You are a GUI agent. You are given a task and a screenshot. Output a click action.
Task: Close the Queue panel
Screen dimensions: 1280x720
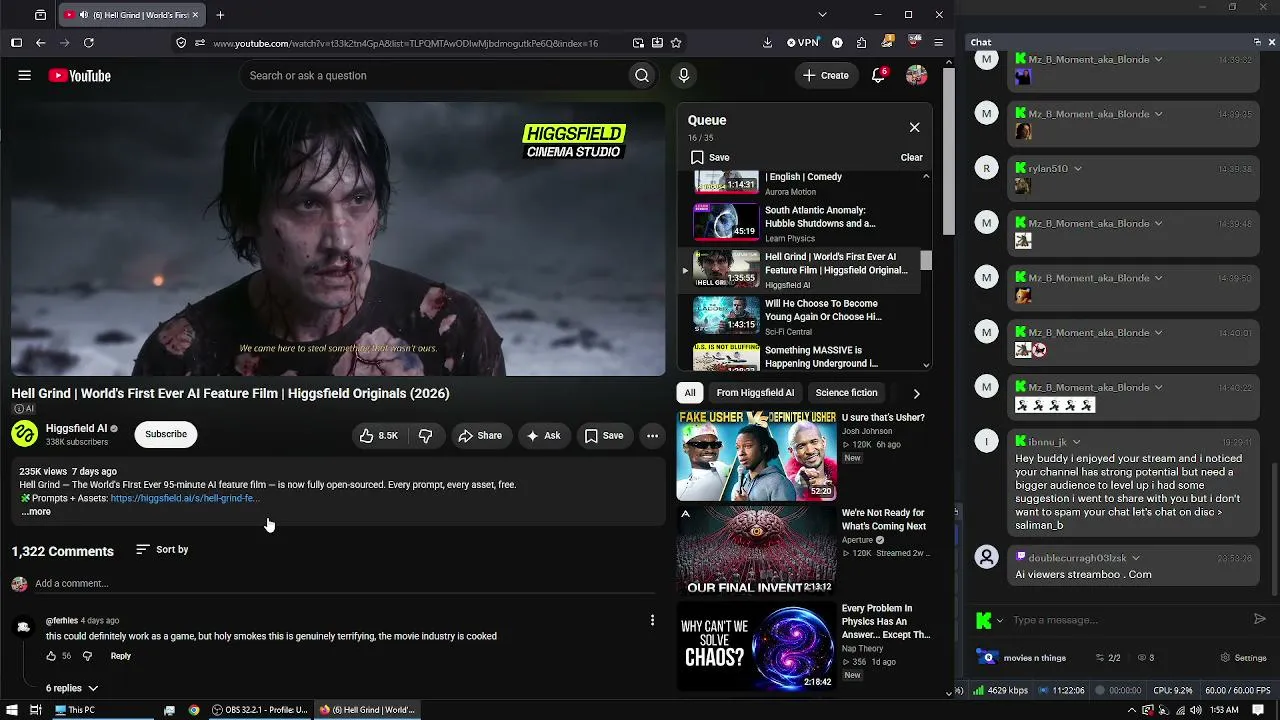[914, 127]
